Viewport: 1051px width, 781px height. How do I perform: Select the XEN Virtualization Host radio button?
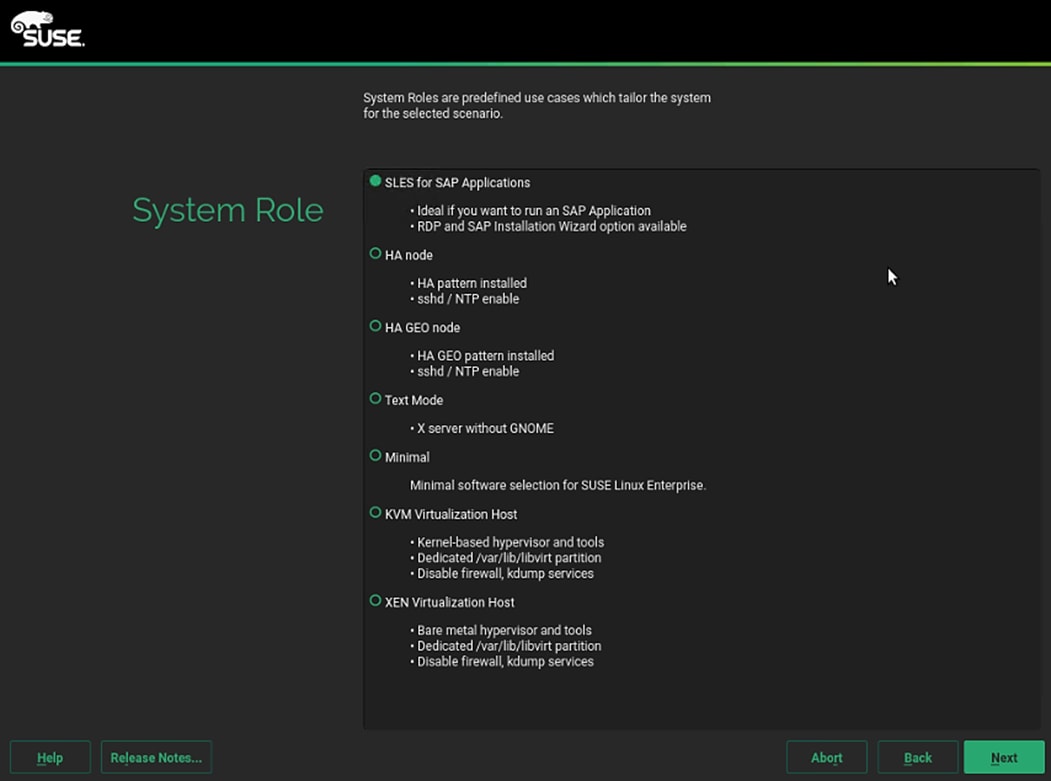(376, 601)
